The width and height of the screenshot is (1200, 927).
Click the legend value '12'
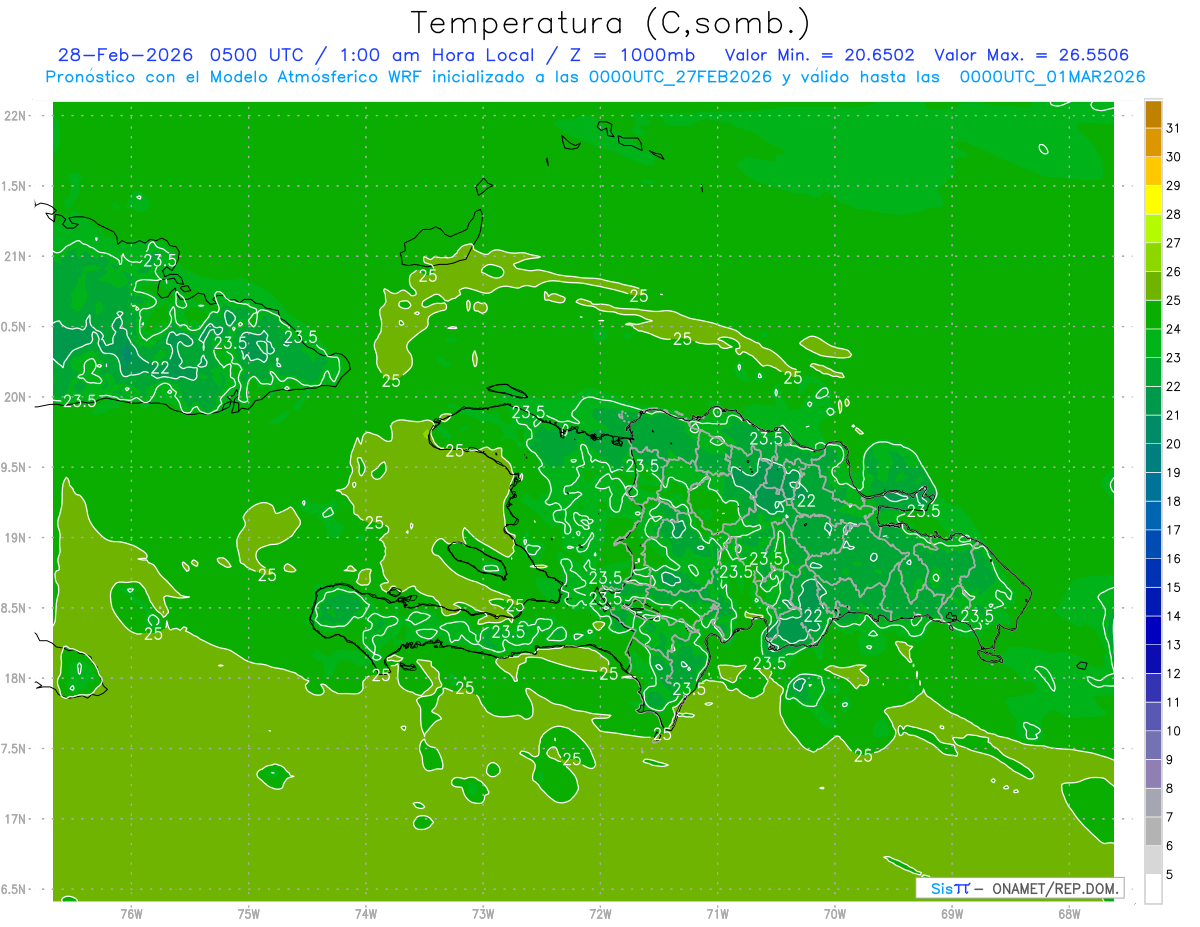coord(1173,674)
